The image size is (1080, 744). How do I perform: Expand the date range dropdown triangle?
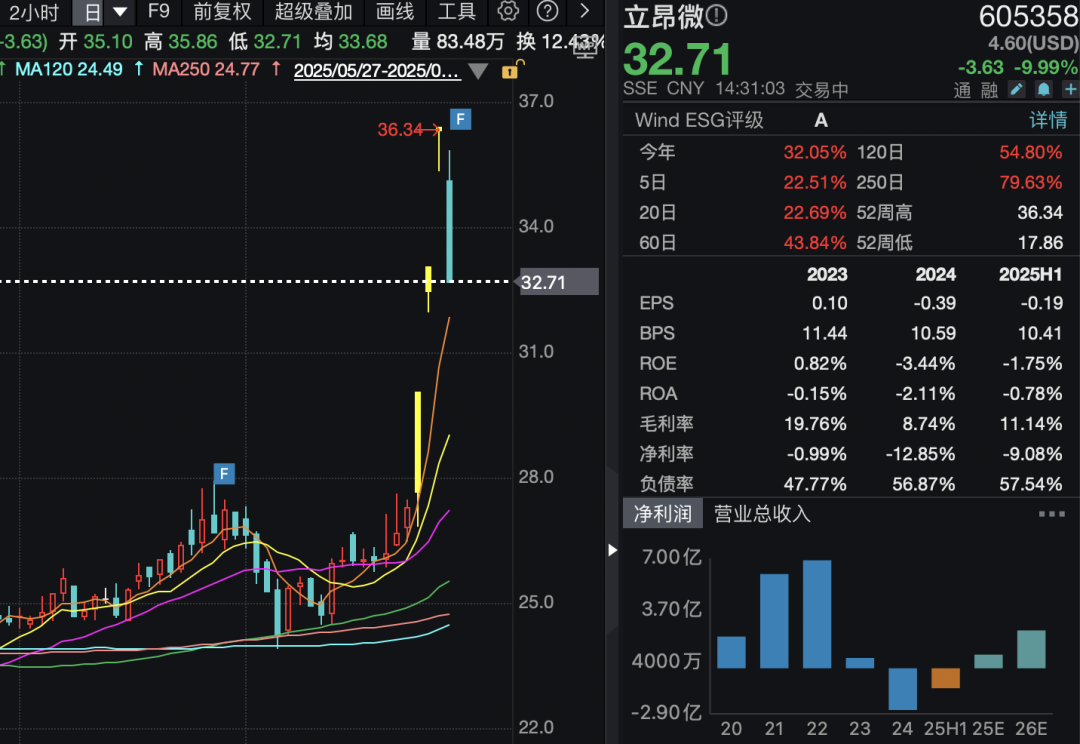478,71
